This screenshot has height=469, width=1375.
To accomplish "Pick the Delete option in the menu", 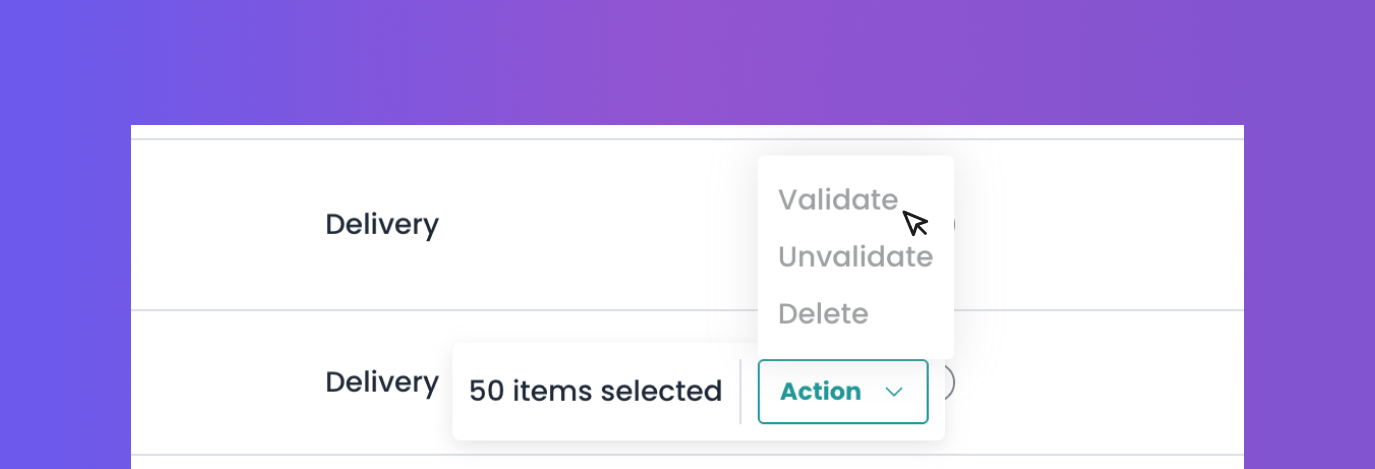I will 823,314.
